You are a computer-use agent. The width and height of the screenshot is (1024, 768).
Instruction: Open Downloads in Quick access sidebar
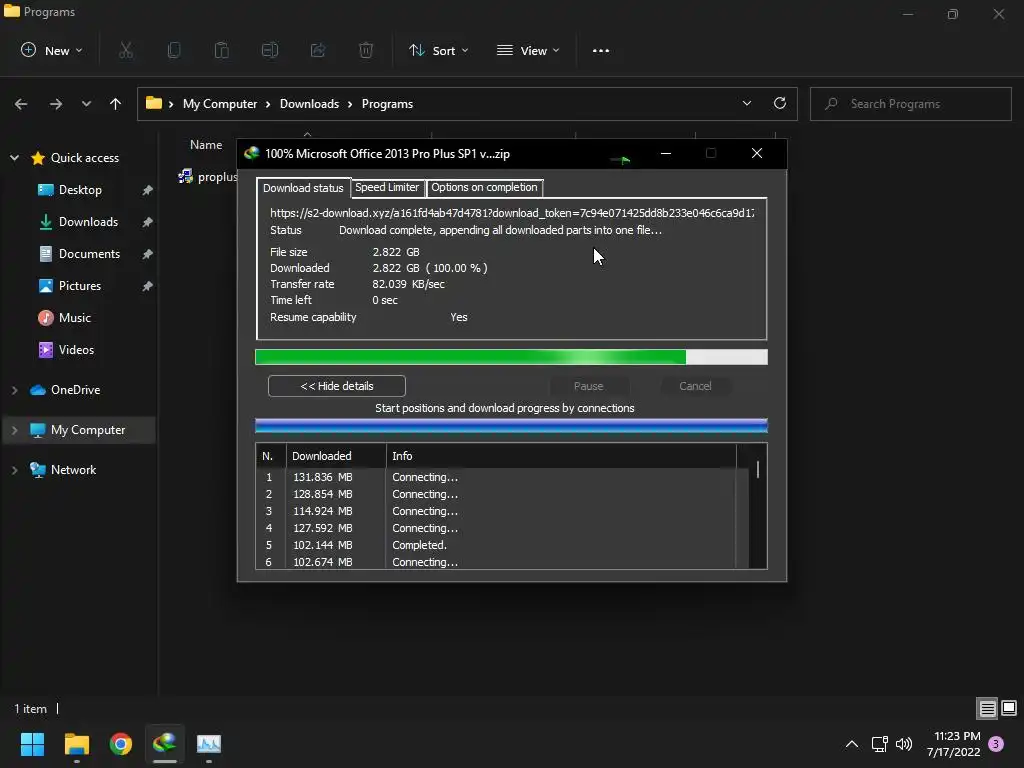[x=88, y=222]
